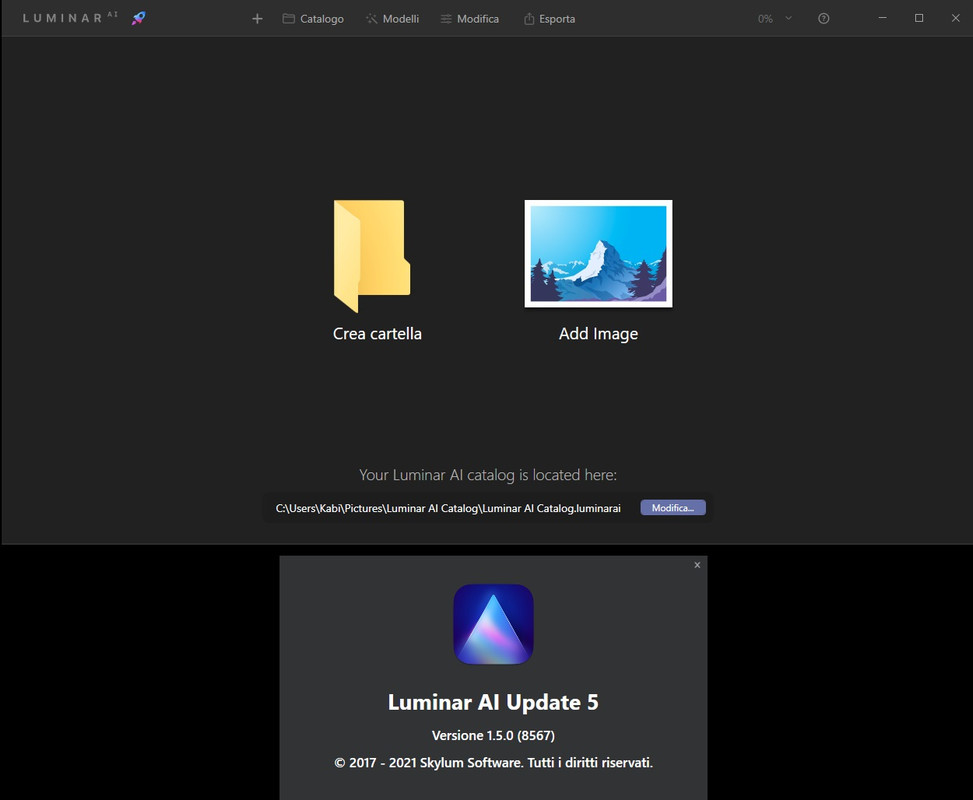Open the Modifica tab
The height and width of the screenshot is (800, 973).
pos(470,19)
